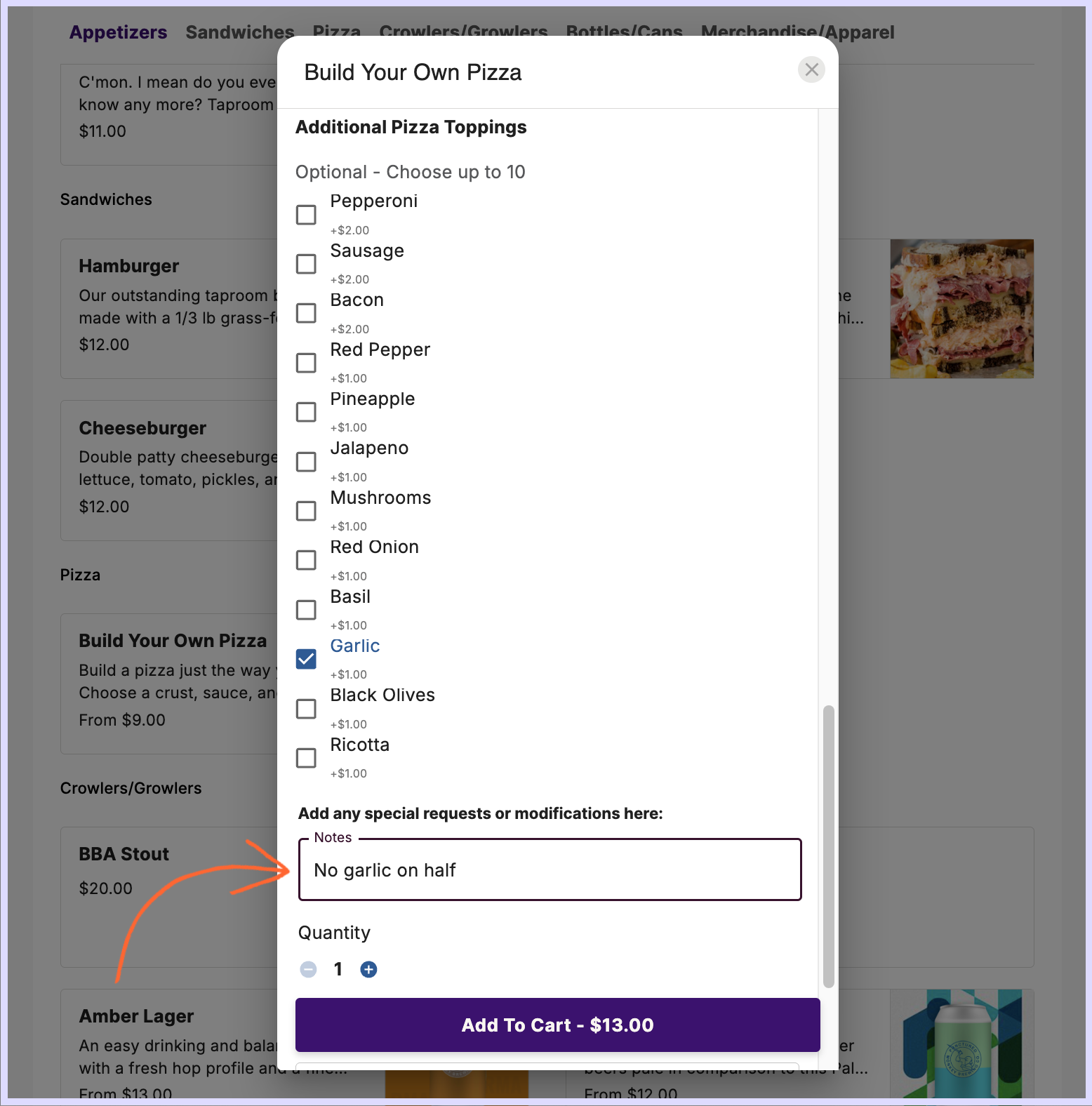Tick the Mushrooms checkbox
This screenshot has width=1092, height=1106.
point(306,511)
